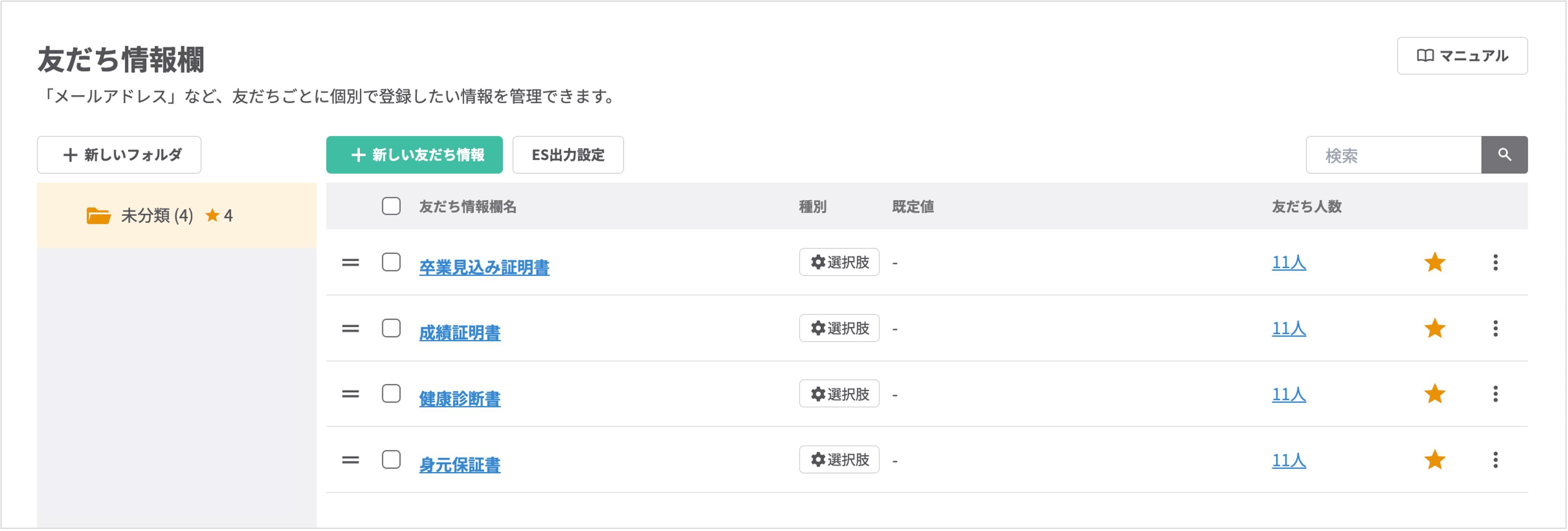Create a new 新しい友だち情報 entry
The image size is (1568, 531).
414,155
